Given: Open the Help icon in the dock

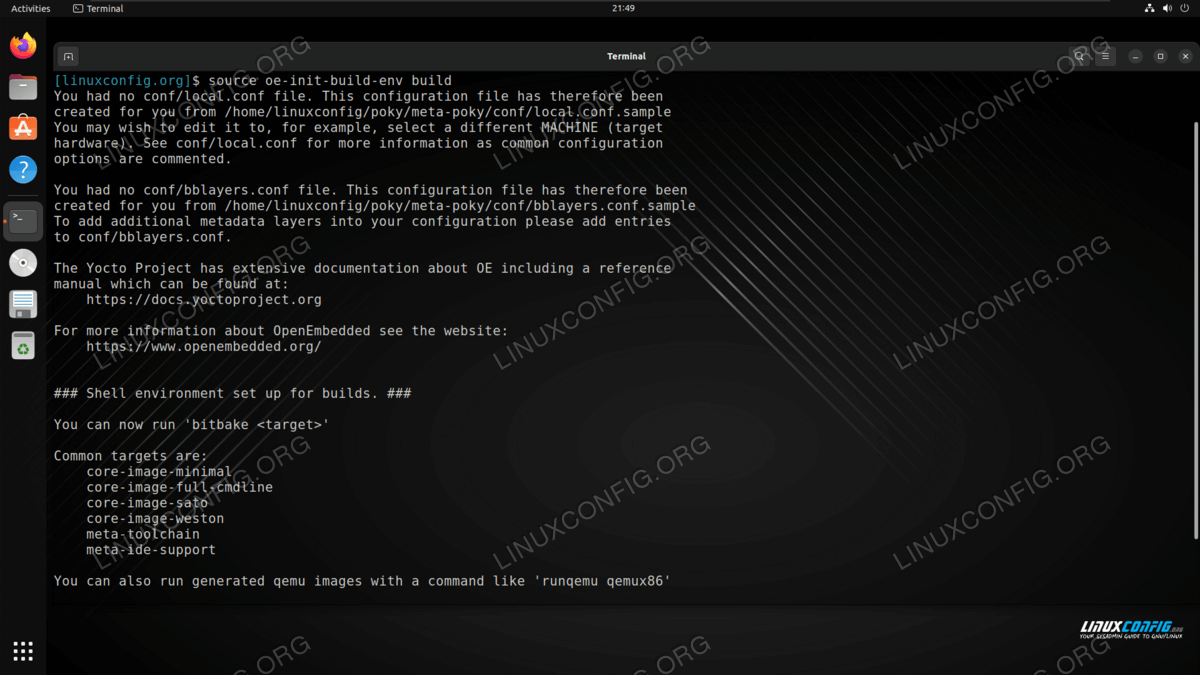Looking at the screenshot, I should point(23,169).
